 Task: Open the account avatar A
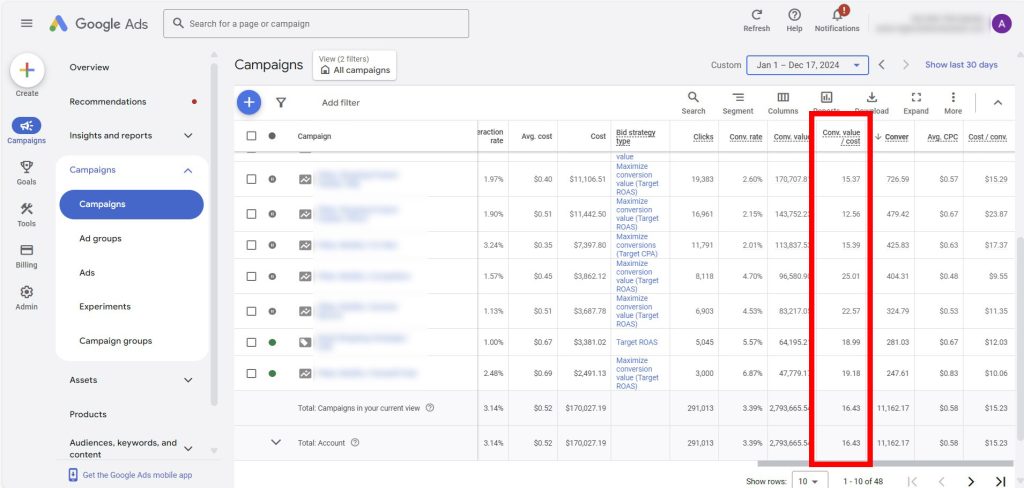click(1001, 24)
